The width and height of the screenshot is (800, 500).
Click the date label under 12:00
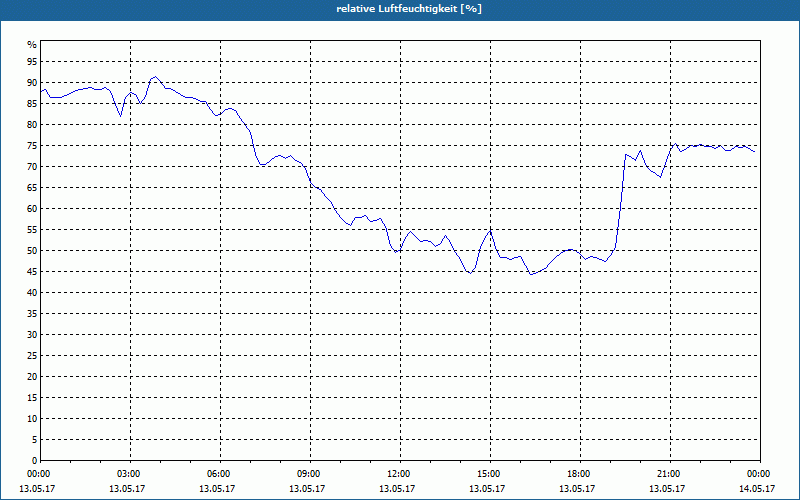click(397, 488)
